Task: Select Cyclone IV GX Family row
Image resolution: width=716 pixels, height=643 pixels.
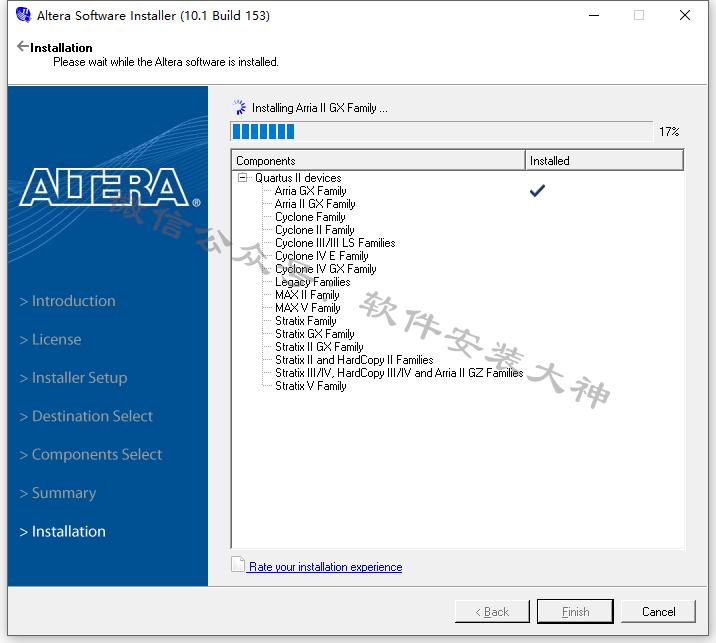Action: (326, 269)
